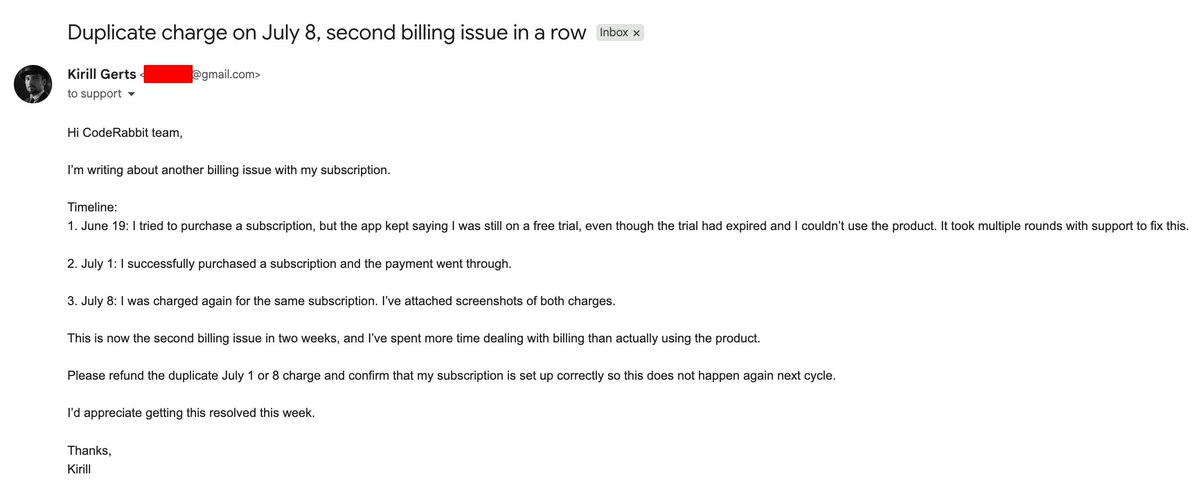Click the 'Timeline:' heading line
The image size is (1199, 491).
coord(92,207)
